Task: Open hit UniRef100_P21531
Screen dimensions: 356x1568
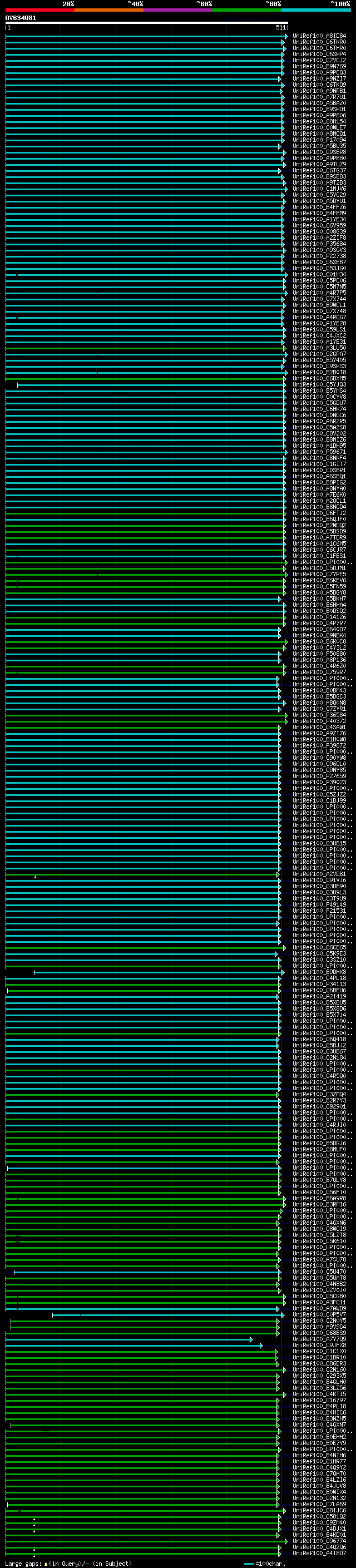Action: [319, 911]
